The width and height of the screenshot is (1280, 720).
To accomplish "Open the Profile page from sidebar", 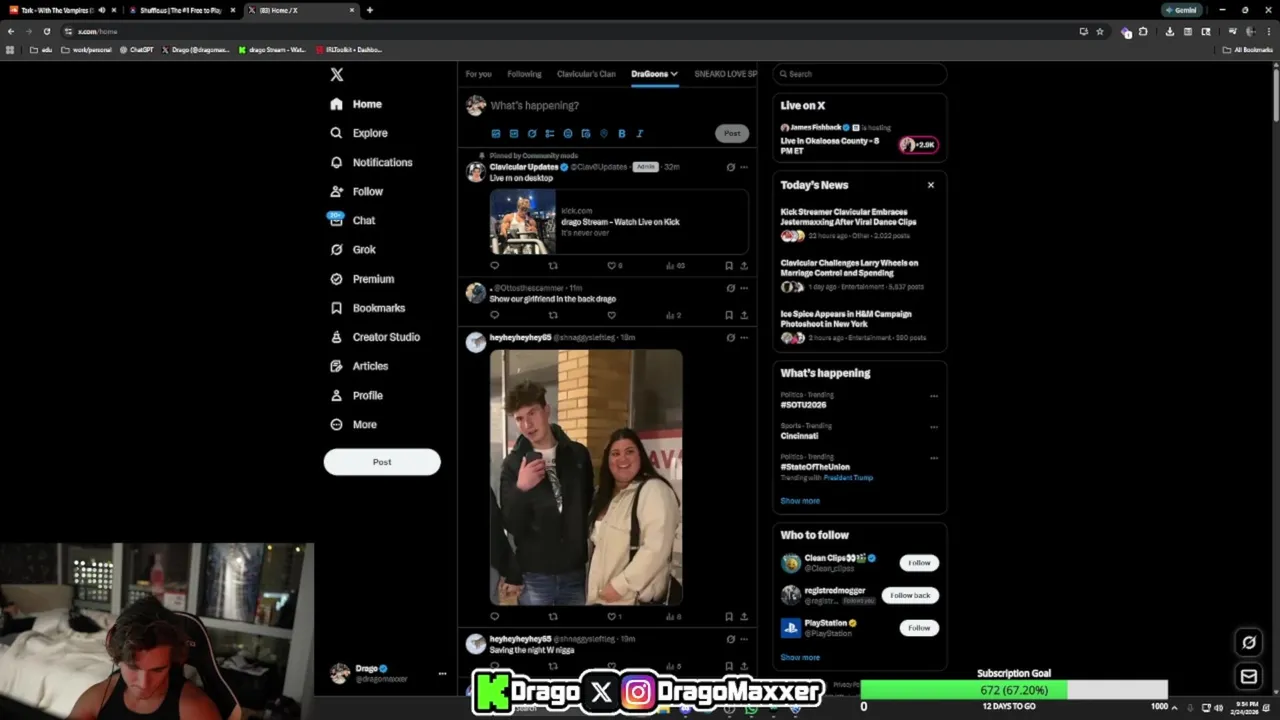I will 357,395.
